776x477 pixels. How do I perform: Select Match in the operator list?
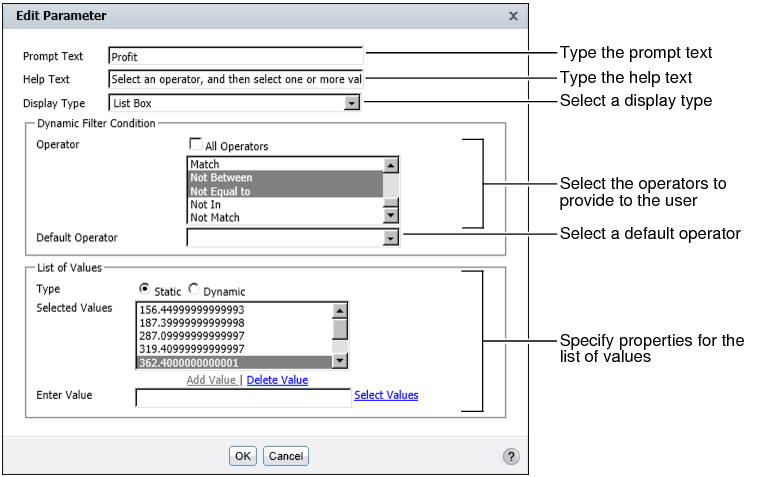(x=286, y=164)
